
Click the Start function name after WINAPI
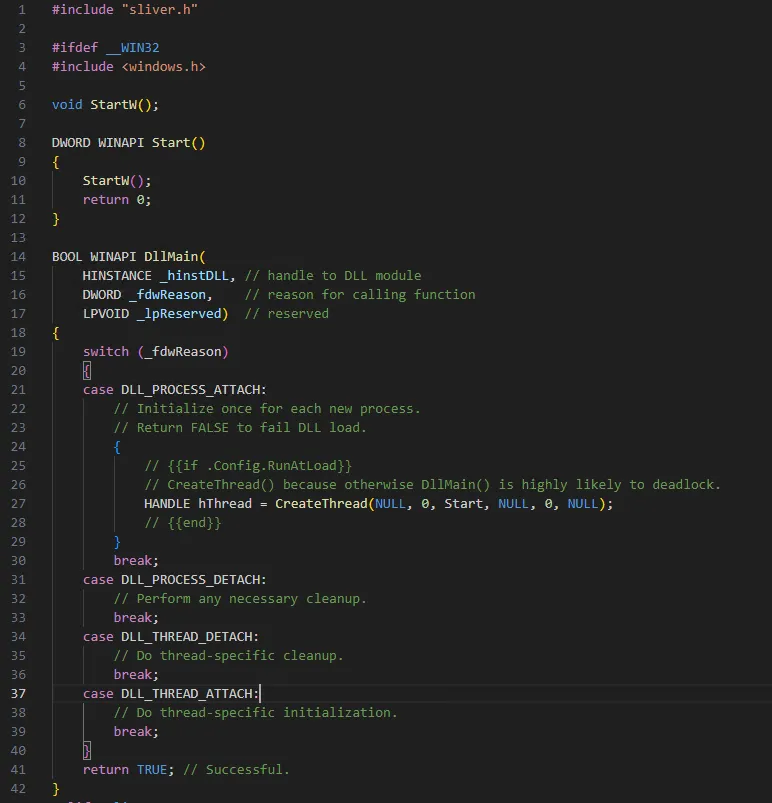pyautogui.click(x=171, y=142)
